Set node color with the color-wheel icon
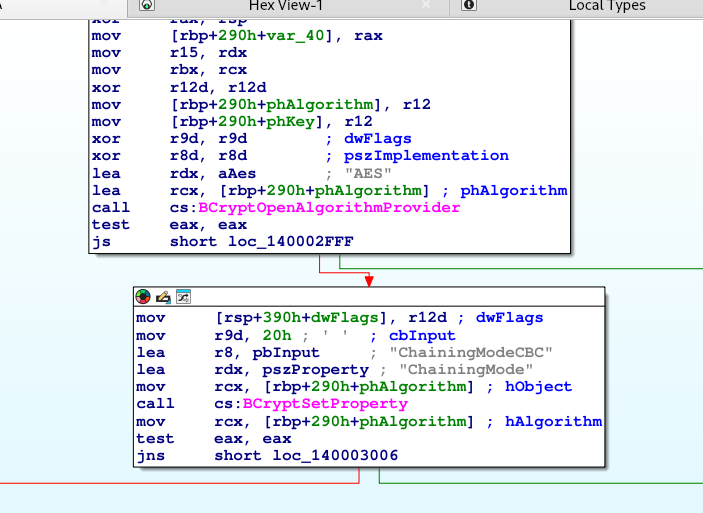703x513 pixels. coord(144,297)
